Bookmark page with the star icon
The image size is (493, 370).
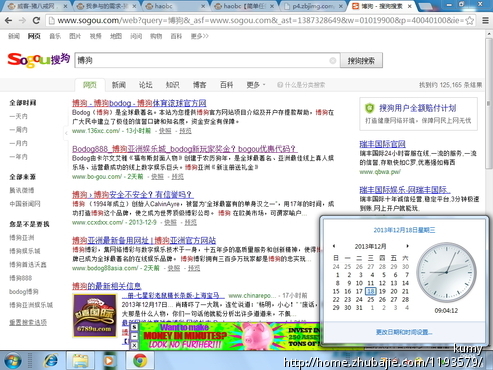[470, 21]
